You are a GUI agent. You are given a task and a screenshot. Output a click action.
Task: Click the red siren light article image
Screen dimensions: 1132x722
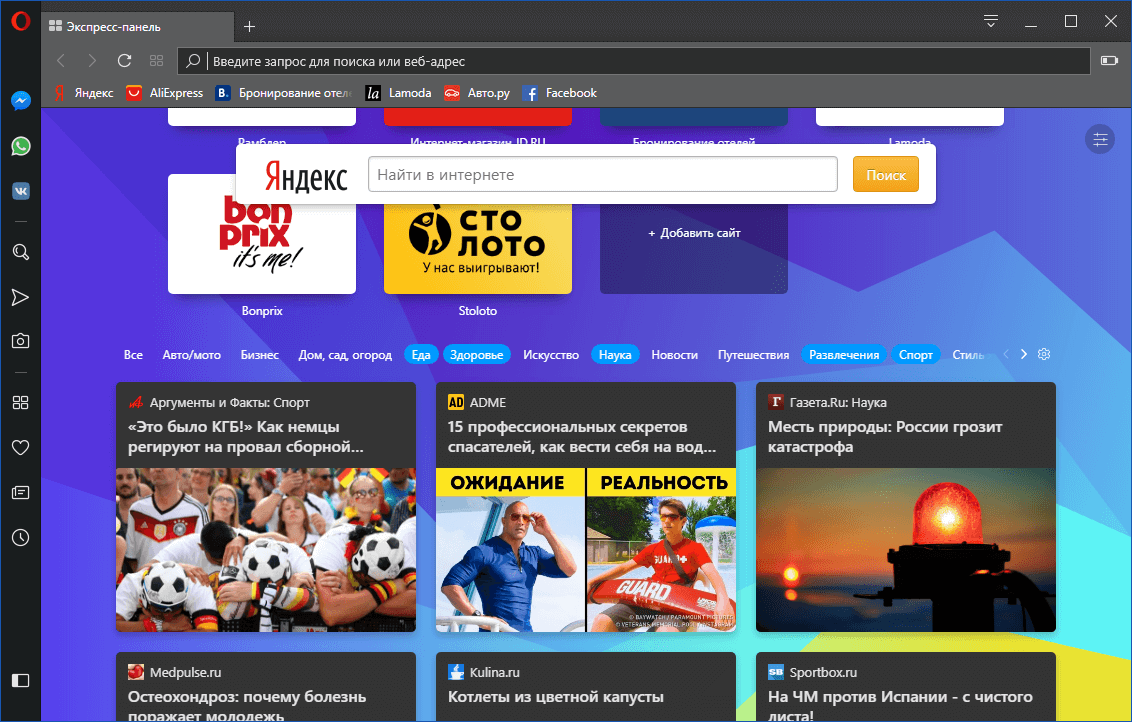pos(905,550)
